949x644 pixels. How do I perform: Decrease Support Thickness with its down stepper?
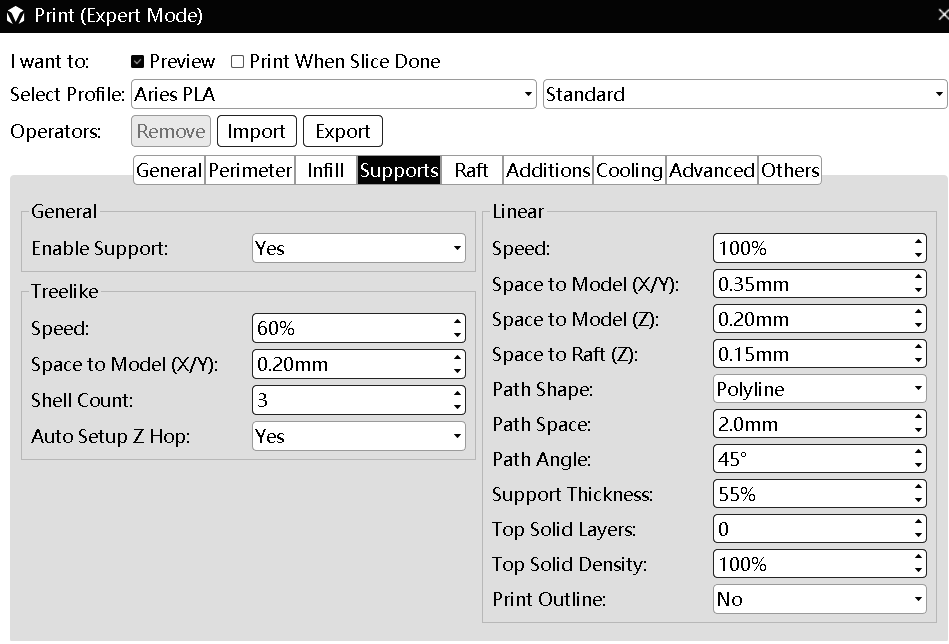coord(919,499)
